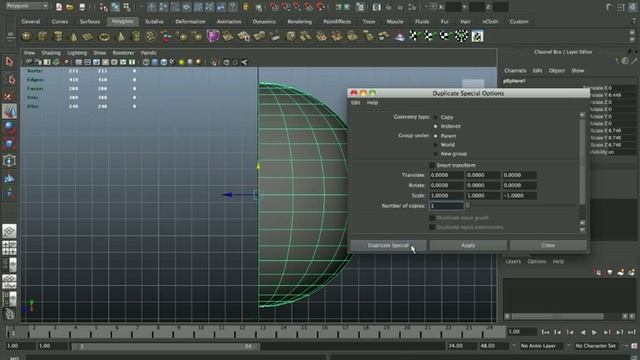Open the viewport Lighting menu
Image resolution: width=640 pixels, height=360 pixels.
coord(77,53)
